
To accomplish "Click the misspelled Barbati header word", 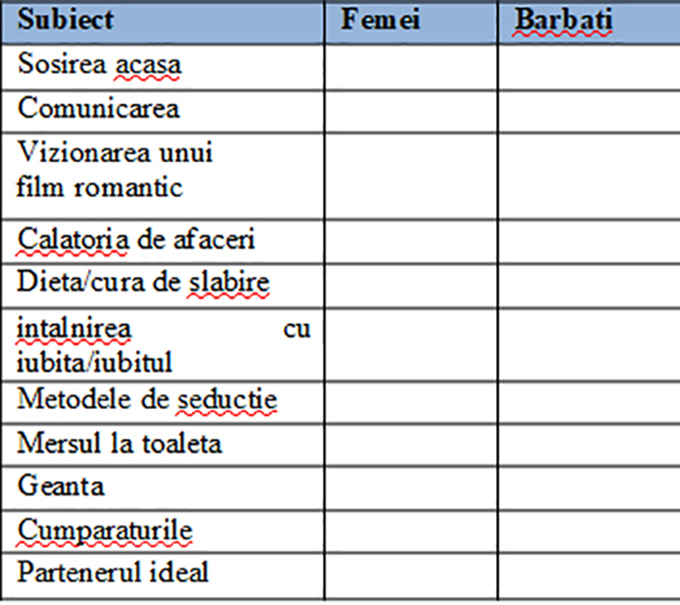I will [563, 20].
